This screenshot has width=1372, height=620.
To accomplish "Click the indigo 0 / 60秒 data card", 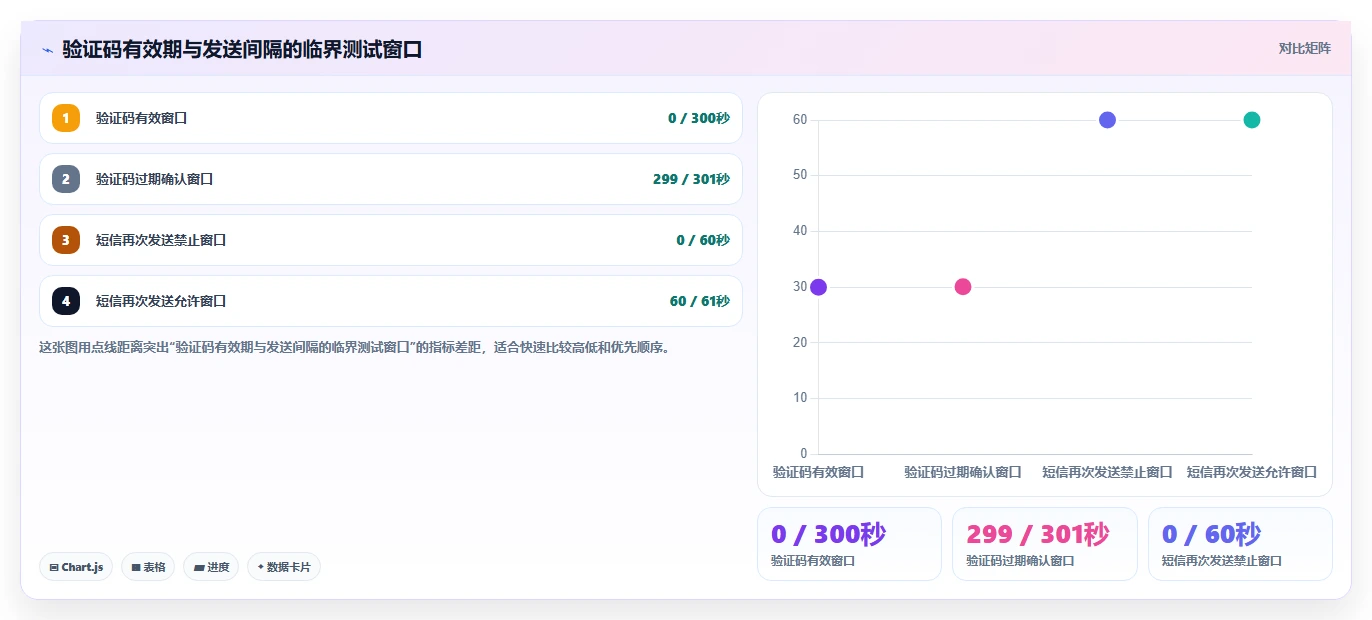I will coord(1240,544).
